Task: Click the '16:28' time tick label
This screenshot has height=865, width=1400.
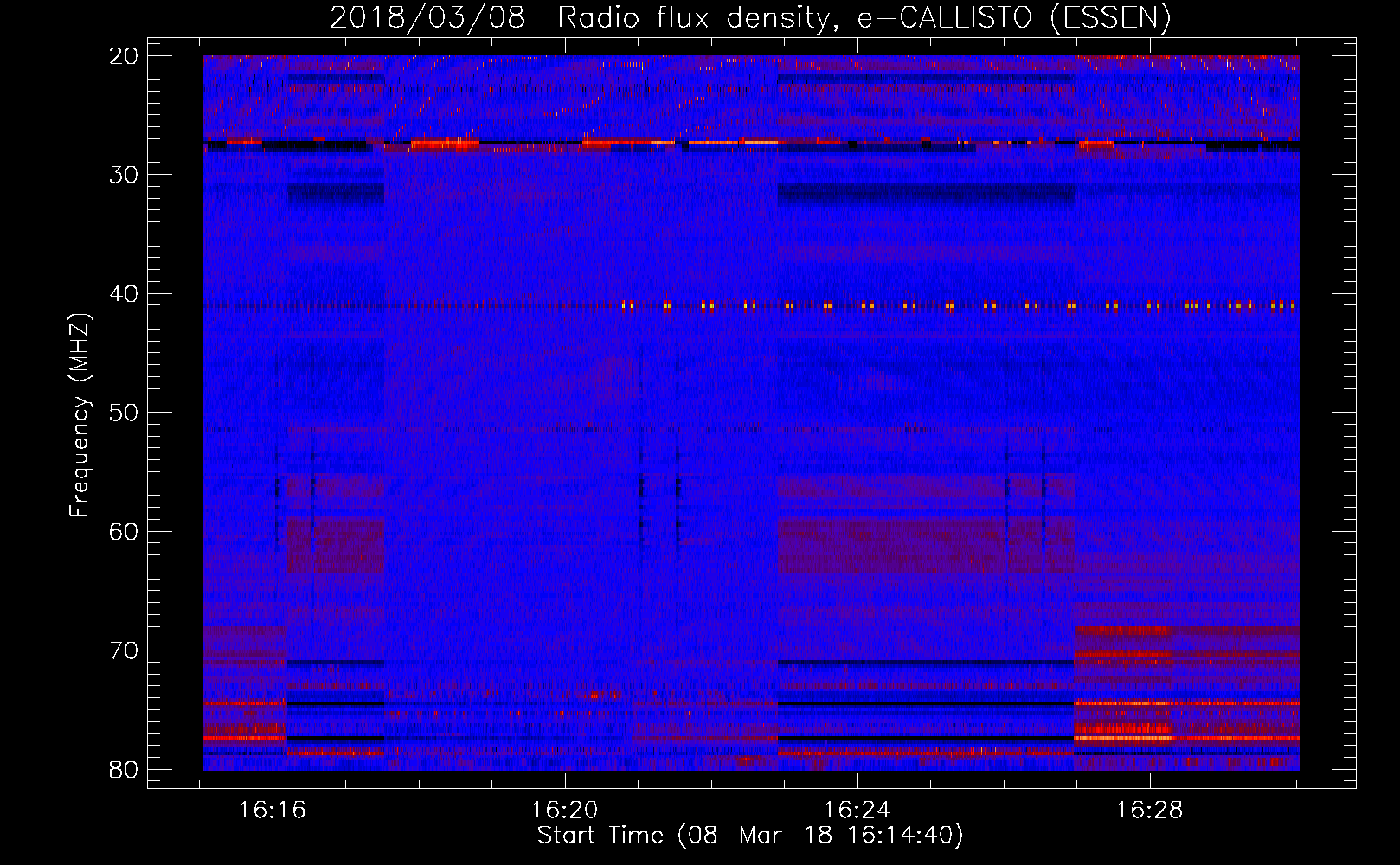Action: pyautogui.click(x=1149, y=811)
